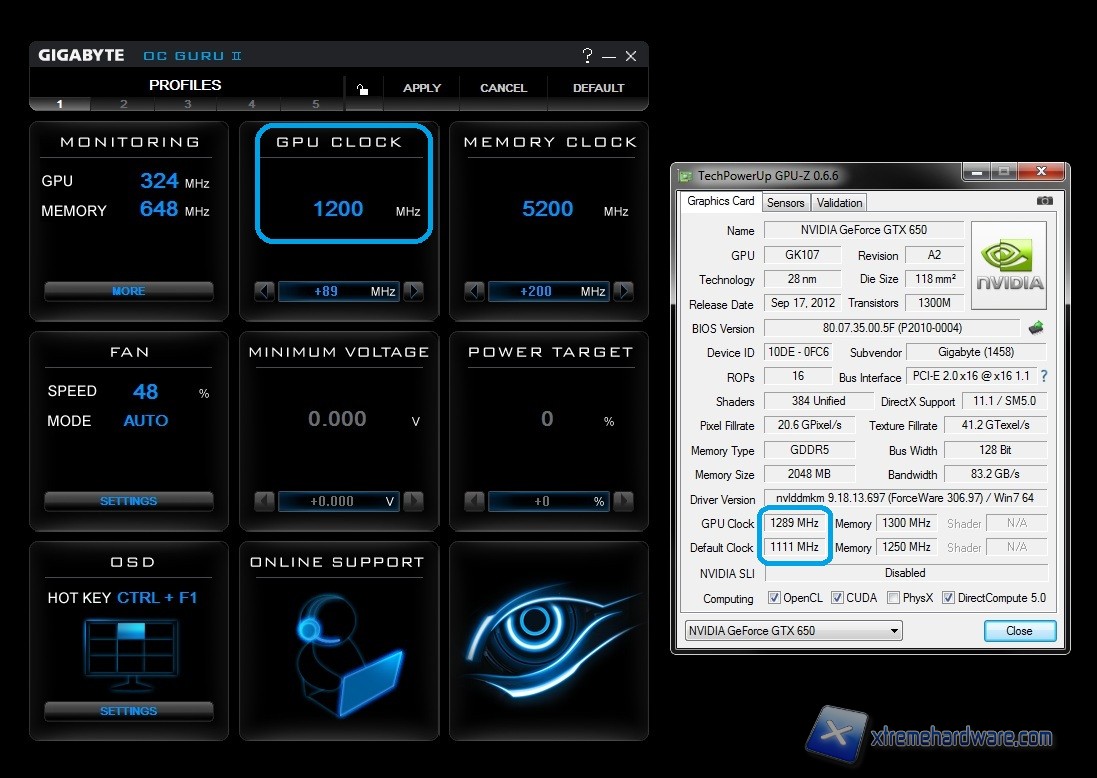1097x778 pixels.
Task: Click the Gigabyte eye logo tile
Action: point(543,640)
